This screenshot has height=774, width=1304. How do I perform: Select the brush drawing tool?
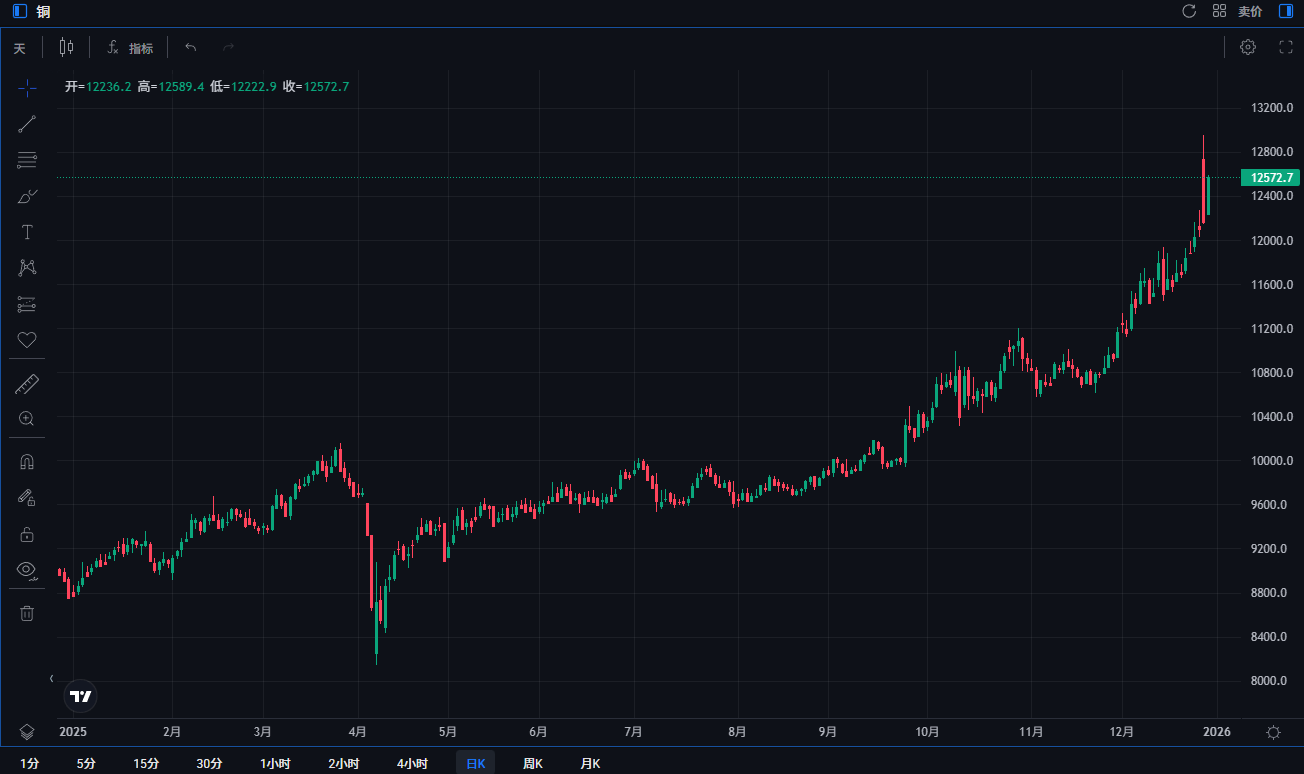click(27, 196)
